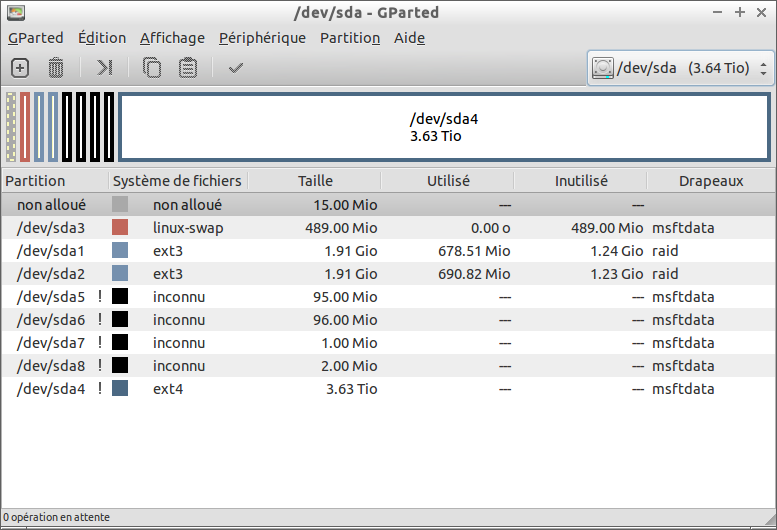This screenshot has height=530, width=777.
Task: Click the status bar '0 opération en attente'
Action: click(56, 517)
